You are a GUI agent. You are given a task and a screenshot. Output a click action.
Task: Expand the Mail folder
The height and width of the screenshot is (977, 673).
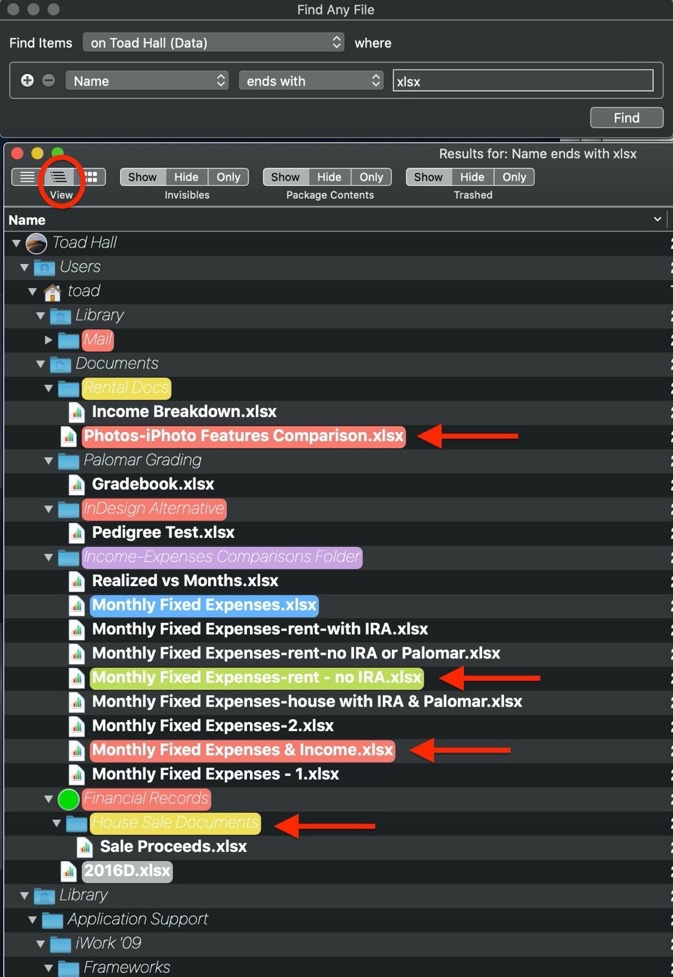(x=49, y=340)
